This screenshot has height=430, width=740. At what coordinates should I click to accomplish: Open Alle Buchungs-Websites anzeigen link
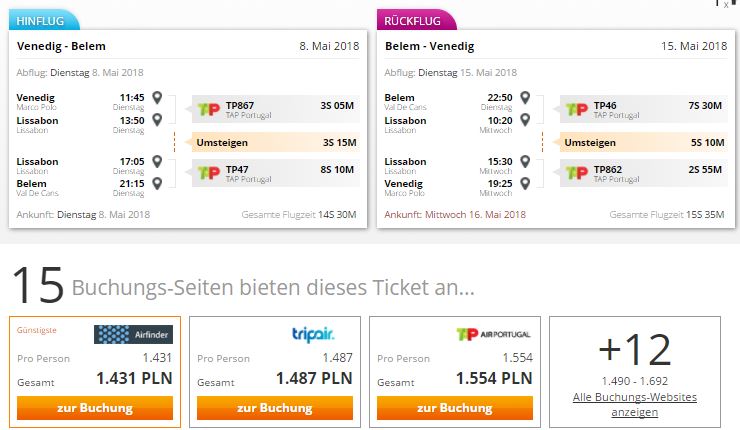pos(635,405)
